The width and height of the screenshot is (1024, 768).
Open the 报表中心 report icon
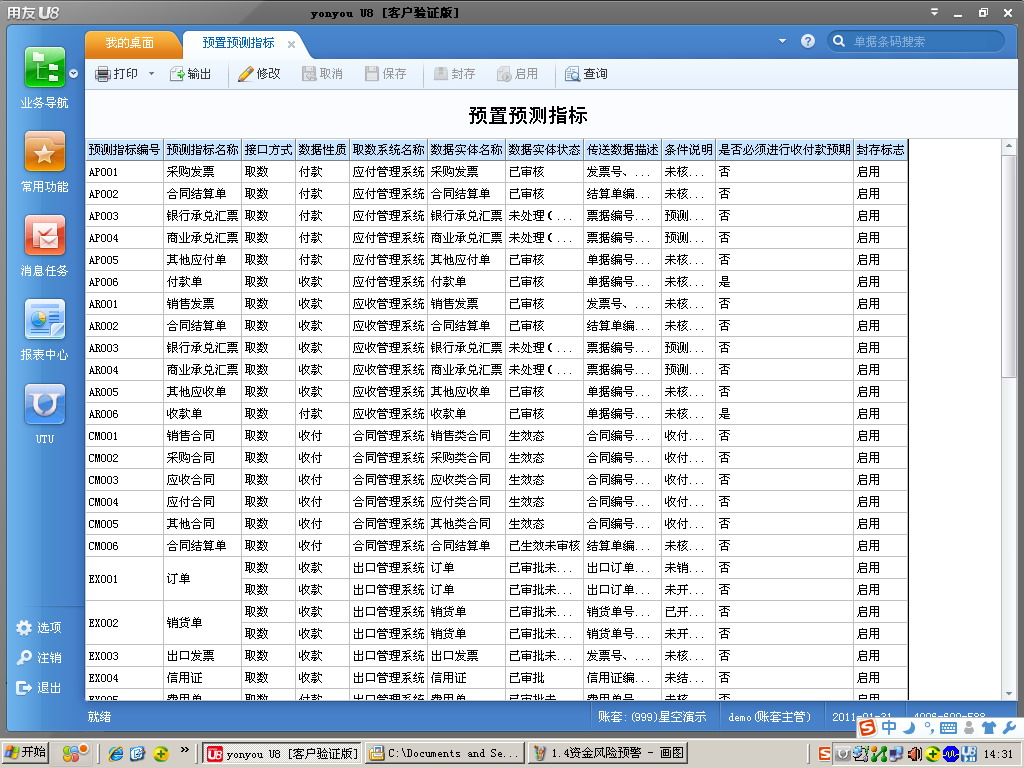click(x=44, y=319)
